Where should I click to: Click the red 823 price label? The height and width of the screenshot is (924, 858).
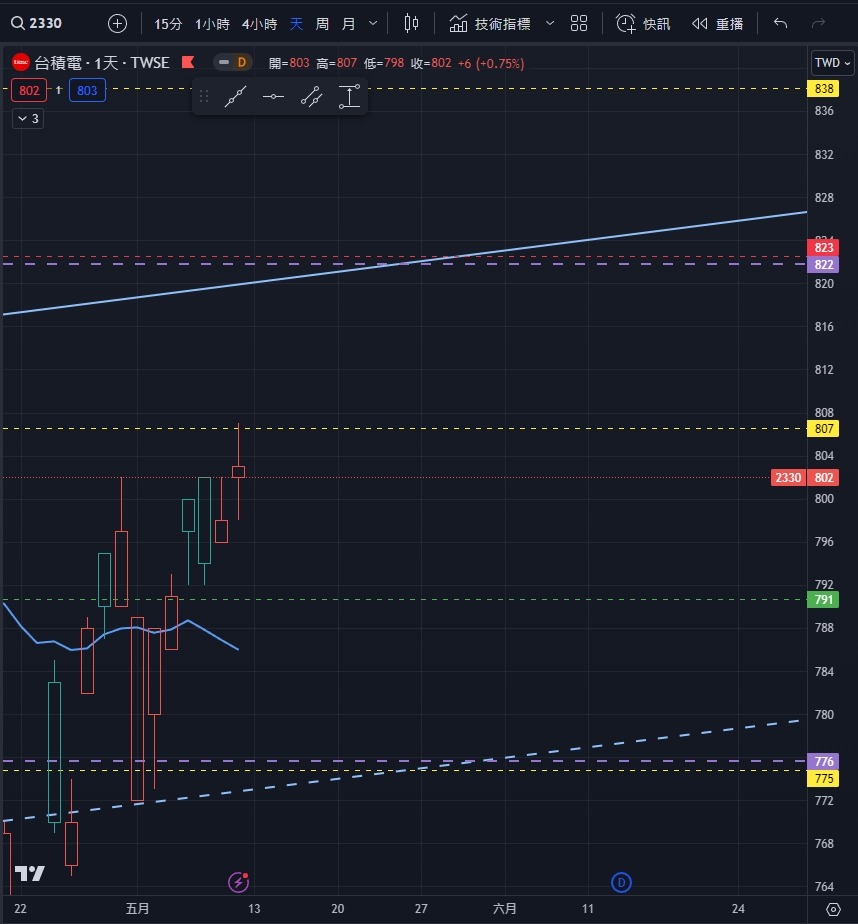[823, 248]
